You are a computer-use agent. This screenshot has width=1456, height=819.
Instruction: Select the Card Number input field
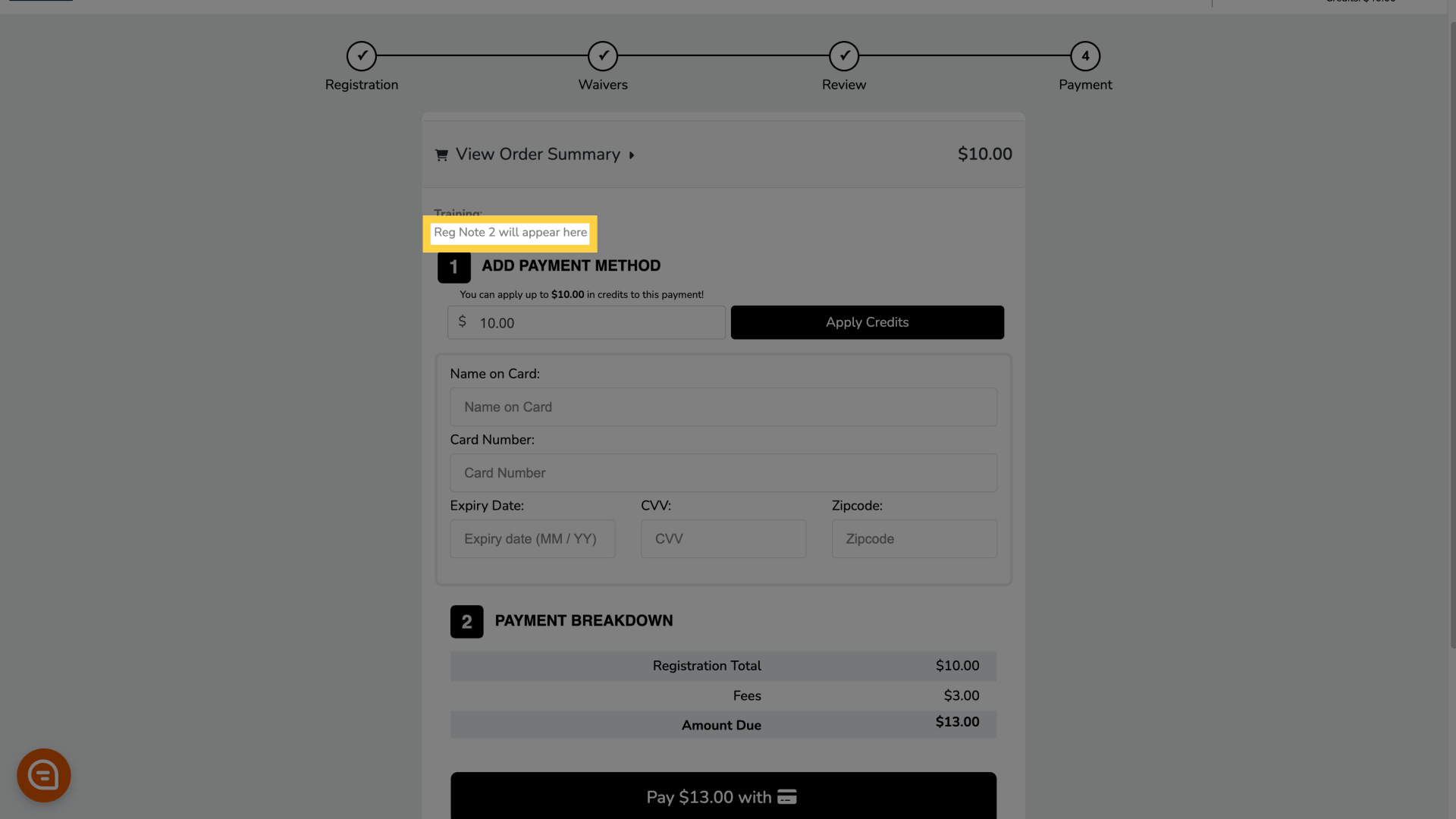[x=723, y=472]
